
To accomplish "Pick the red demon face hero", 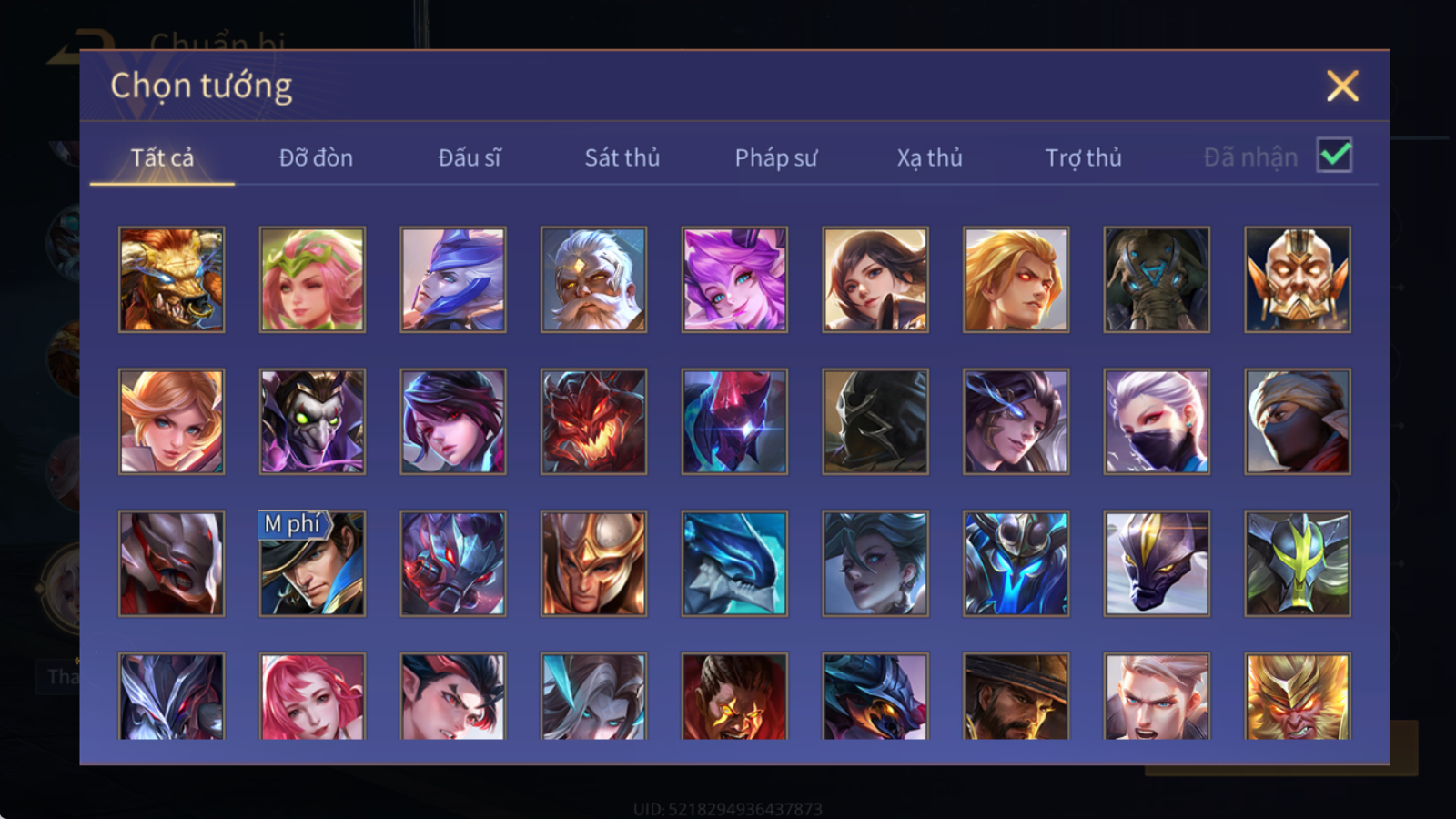I will (x=593, y=421).
